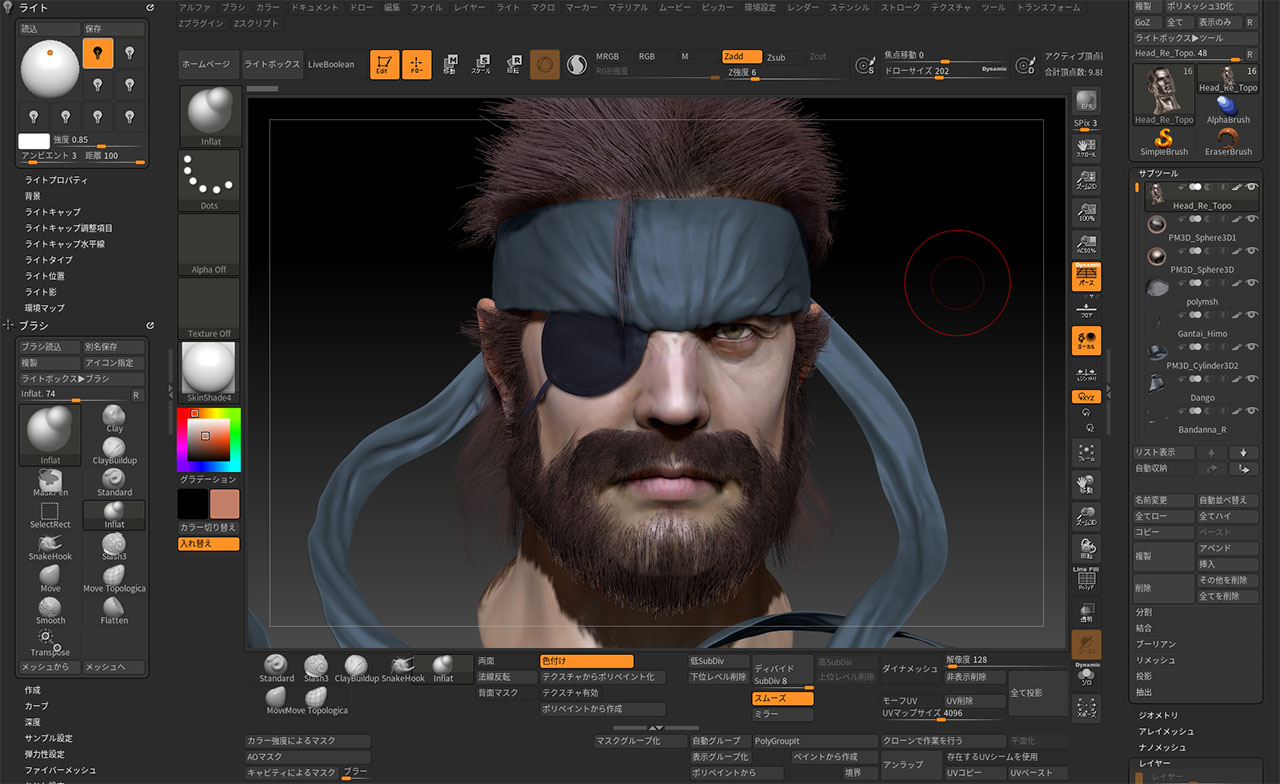This screenshot has height=784, width=1280.
Task: Run a BPR render
Action: click(x=1086, y=102)
